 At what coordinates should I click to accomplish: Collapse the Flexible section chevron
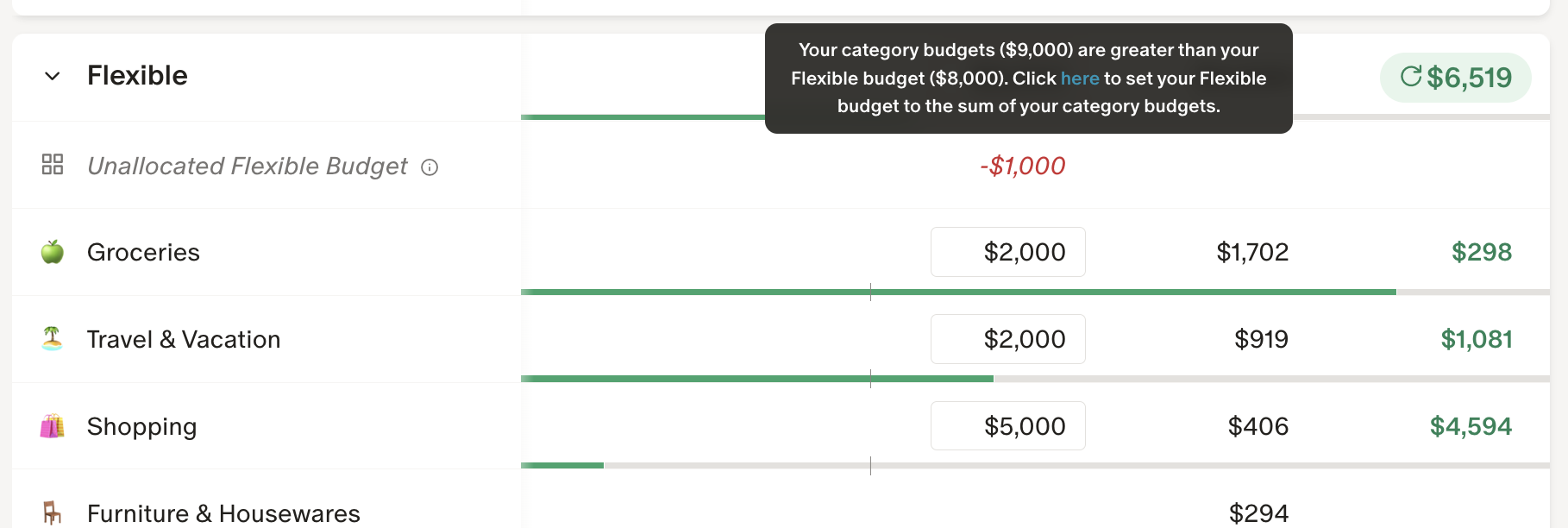(53, 76)
